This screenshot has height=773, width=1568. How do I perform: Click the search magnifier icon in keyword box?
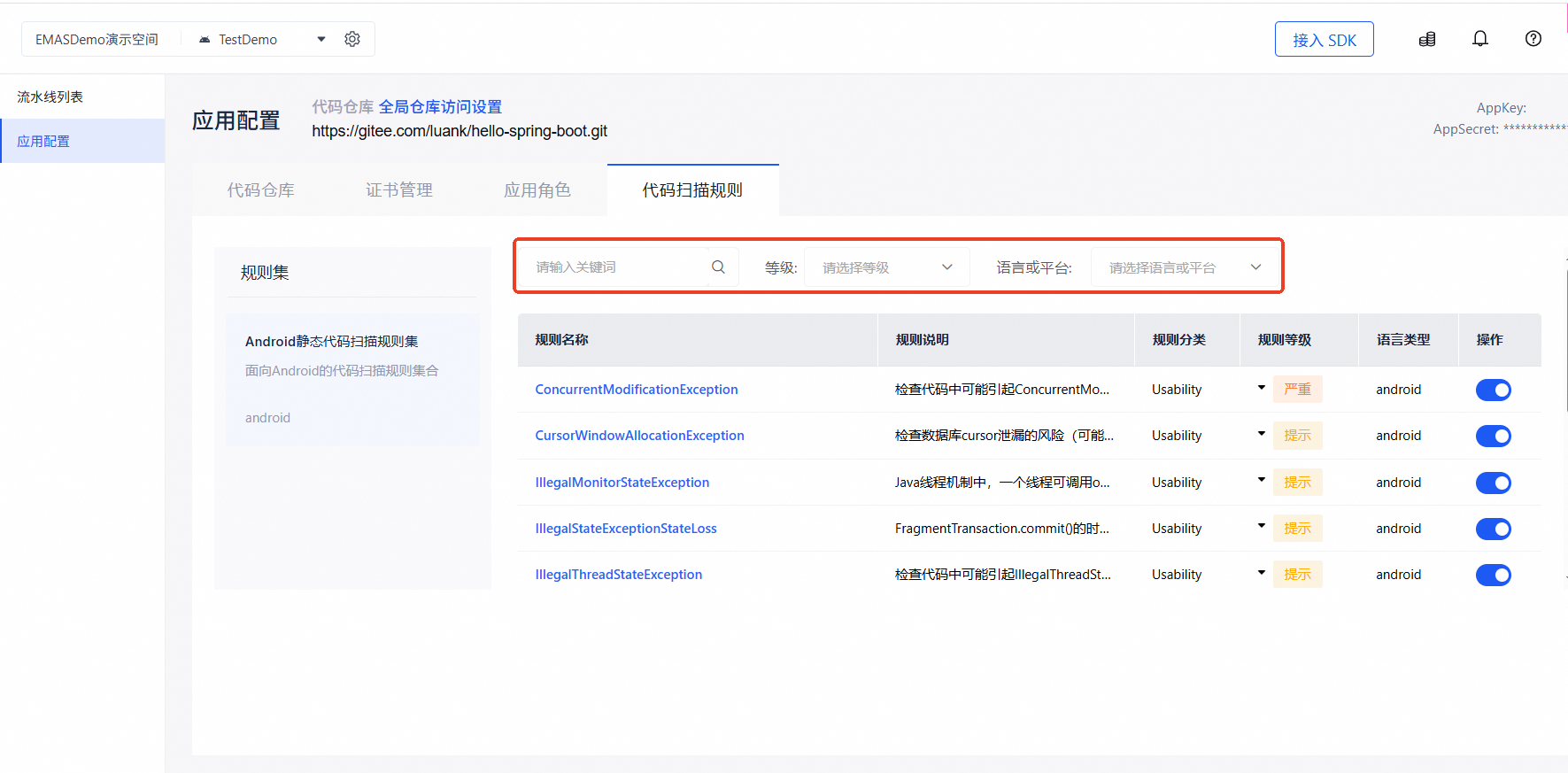(718, 267)
